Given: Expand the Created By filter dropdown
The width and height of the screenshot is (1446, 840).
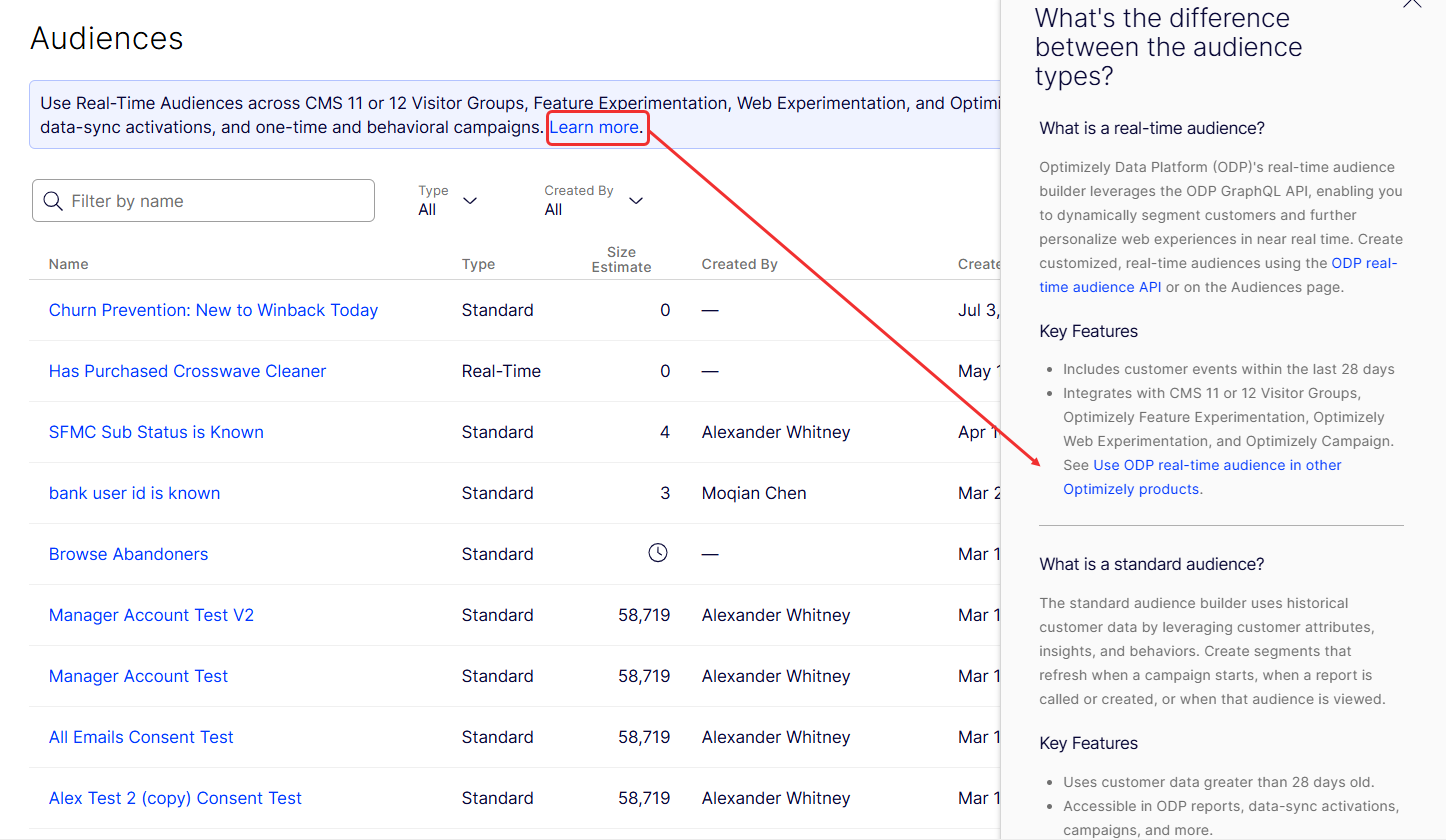Looking at the screenshot, I should point(593,201).
